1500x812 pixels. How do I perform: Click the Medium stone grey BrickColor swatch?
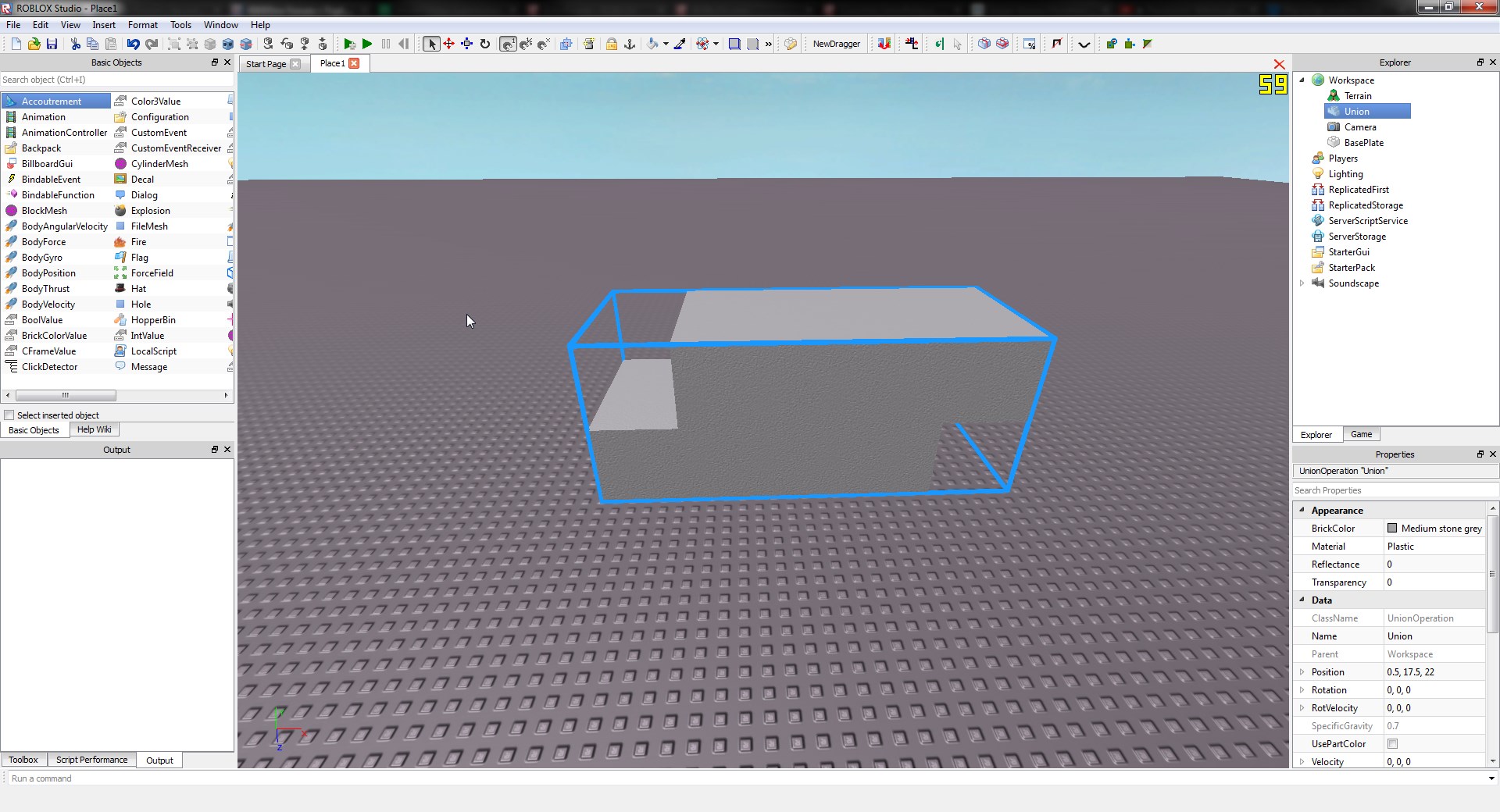(x=1391, y=529)
